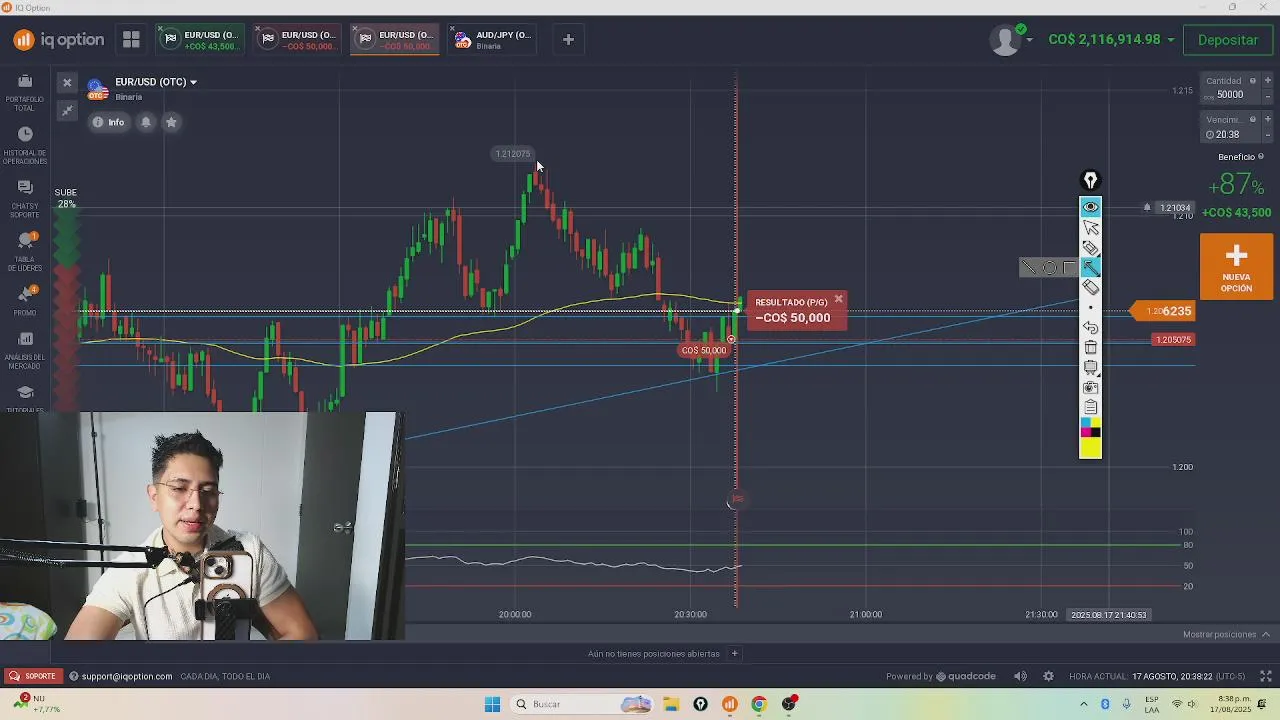Screen dimensions: 1280x720
Task: Pick the cyan color swatch
Action: 1085,423
